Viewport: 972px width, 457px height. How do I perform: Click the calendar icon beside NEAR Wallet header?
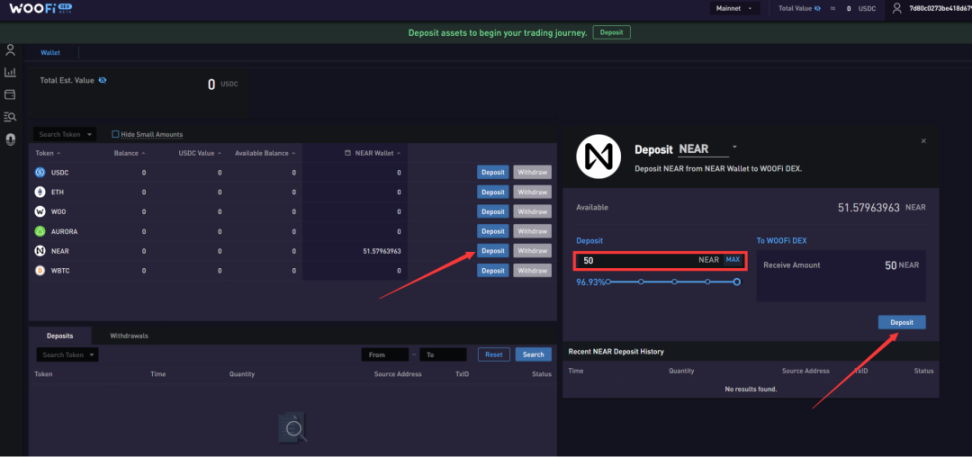click(x=348, y=153)
